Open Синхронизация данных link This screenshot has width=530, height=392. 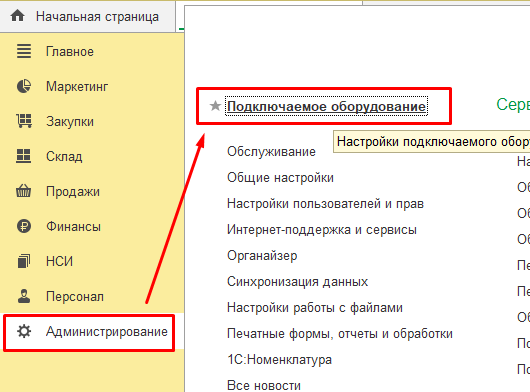297,281
